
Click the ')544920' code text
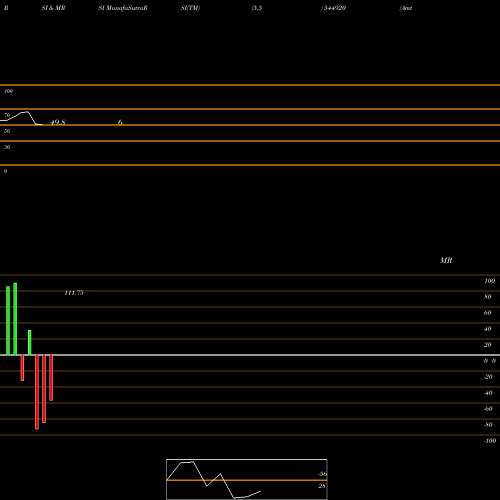coord(333,8)
